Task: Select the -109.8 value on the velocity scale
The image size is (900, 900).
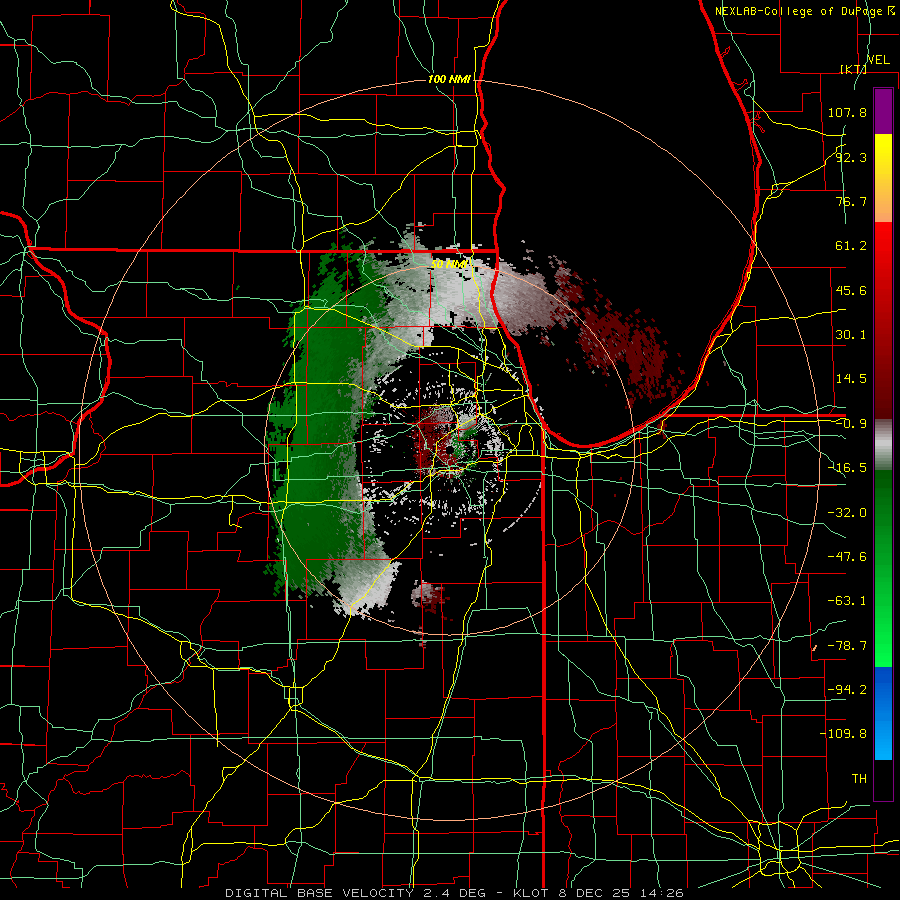Action: 843,734
